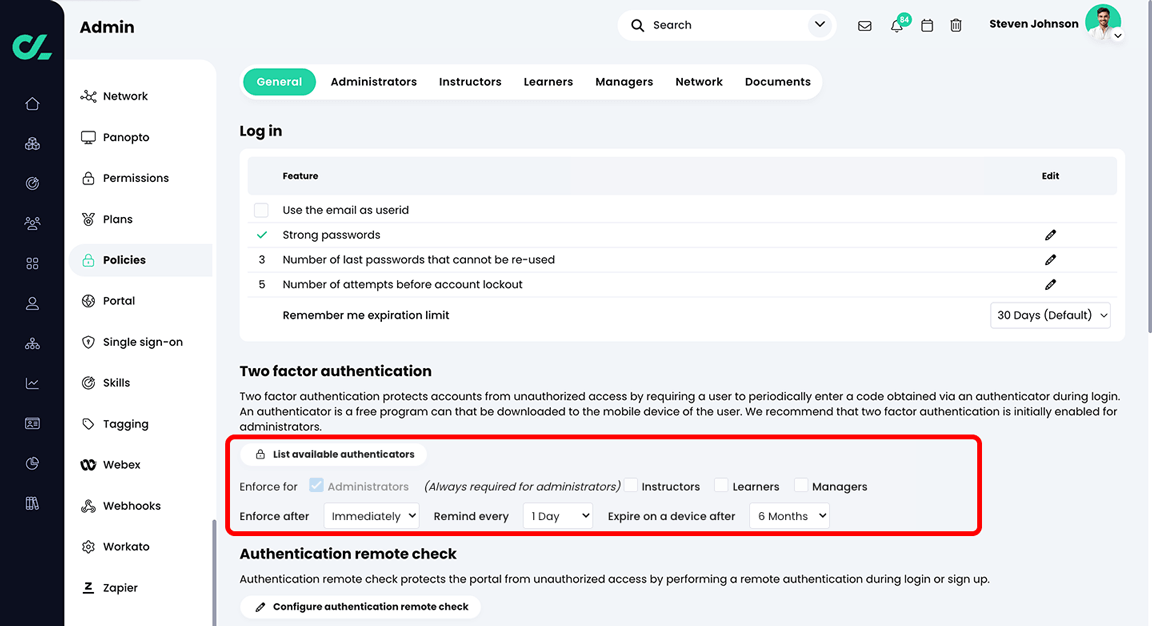Image resolution: width=1152 pixels, height=626 pixels.
Task: Select Policies in the admin sidebar
Action: (x=140, y=260)
